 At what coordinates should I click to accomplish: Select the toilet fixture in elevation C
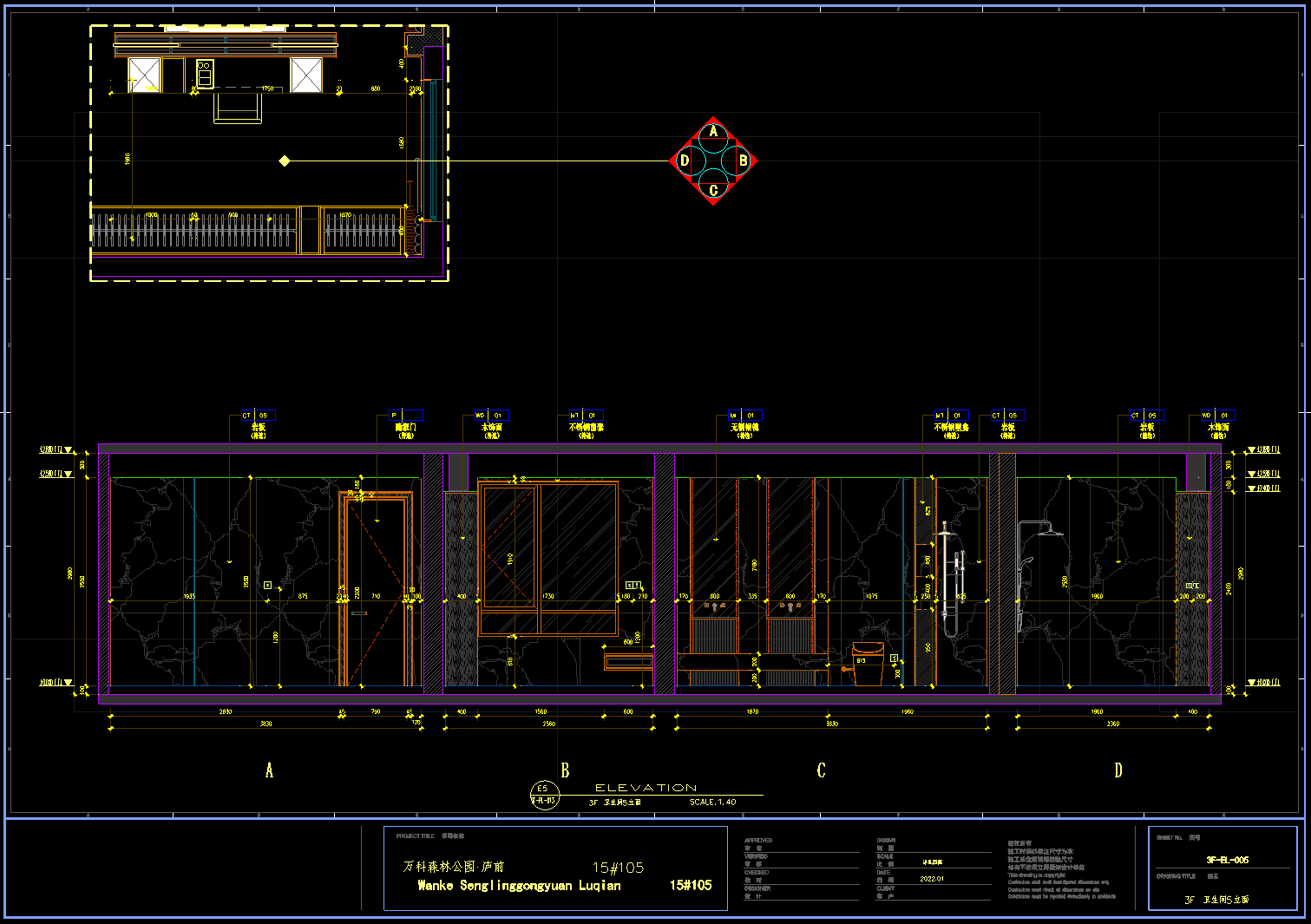pyautogui.click(x=868, y=664)
